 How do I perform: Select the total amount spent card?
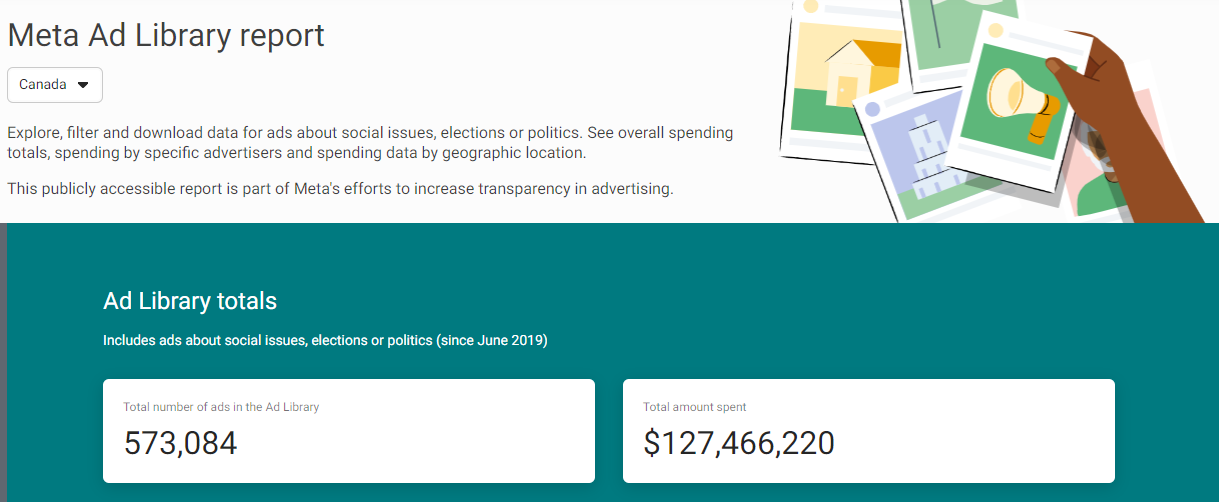tap(869, 430)
